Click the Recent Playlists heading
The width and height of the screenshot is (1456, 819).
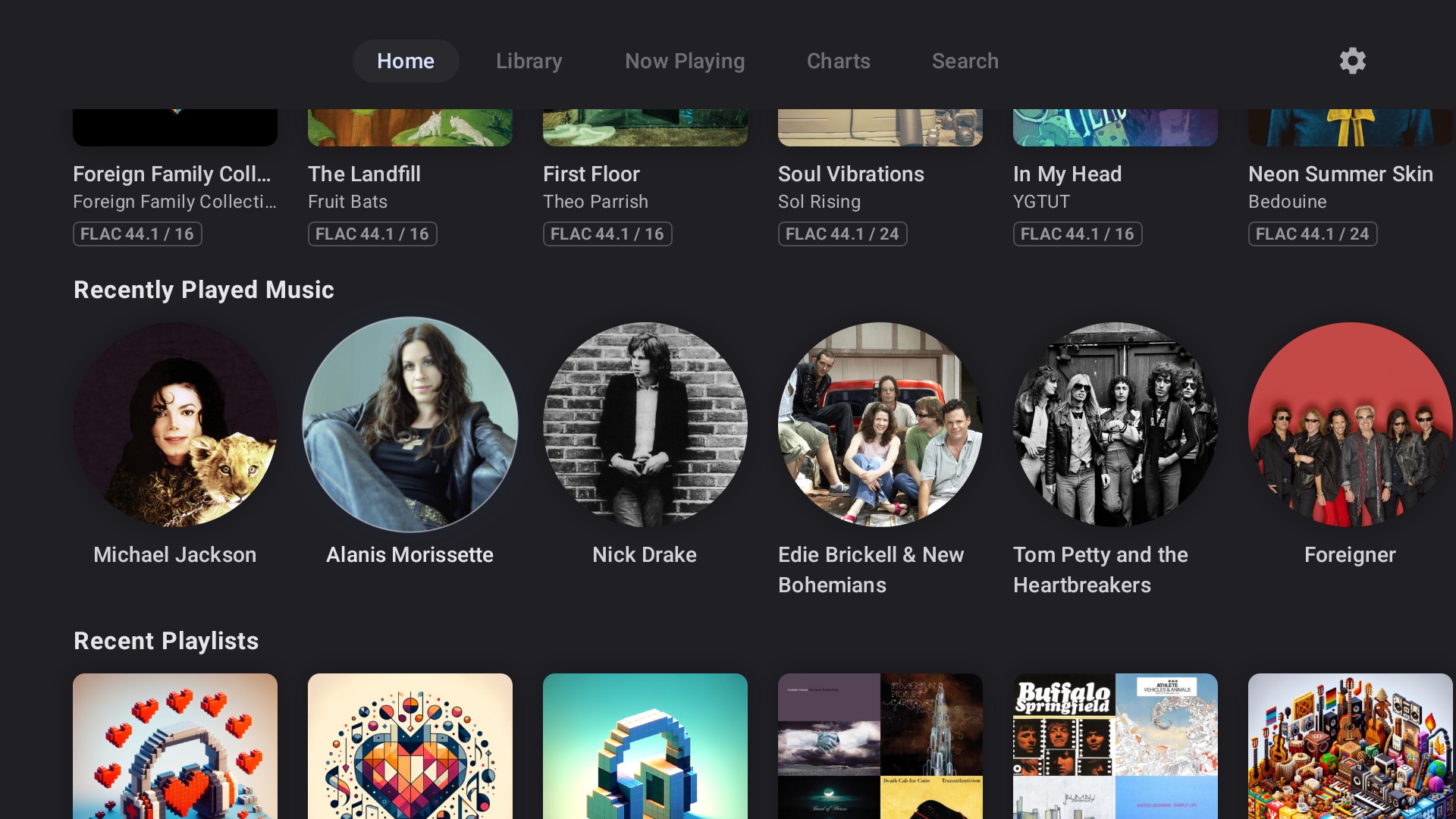(166, 641)
